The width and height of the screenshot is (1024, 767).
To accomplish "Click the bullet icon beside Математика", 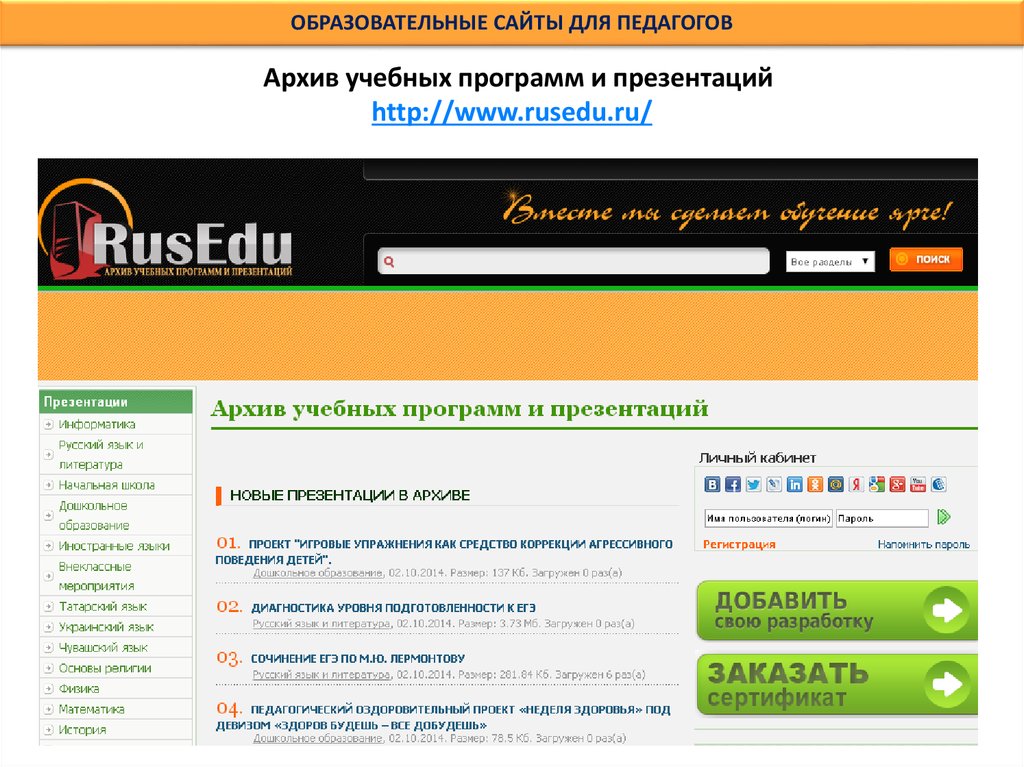I will click(48, 710).
